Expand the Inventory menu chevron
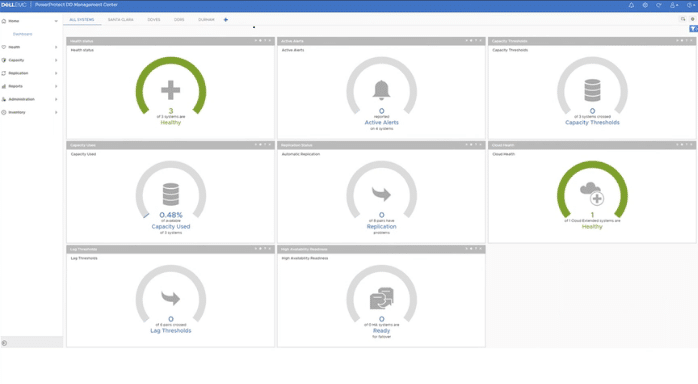The width and height of the screenshot is (698, 384). 56,112
